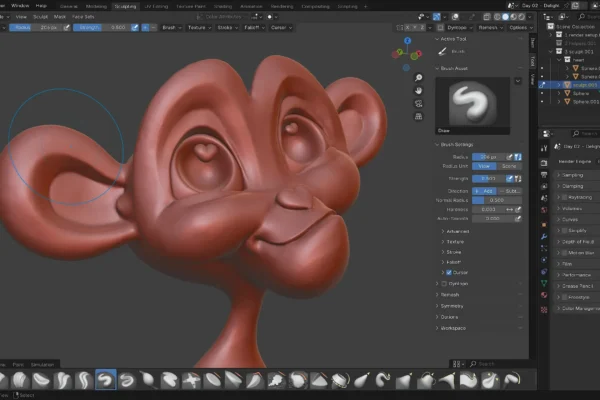This screenshot has height=400, width=600.
Task: Open the Modifiers wrench properties tab
Action: click(x=544, y=237)
